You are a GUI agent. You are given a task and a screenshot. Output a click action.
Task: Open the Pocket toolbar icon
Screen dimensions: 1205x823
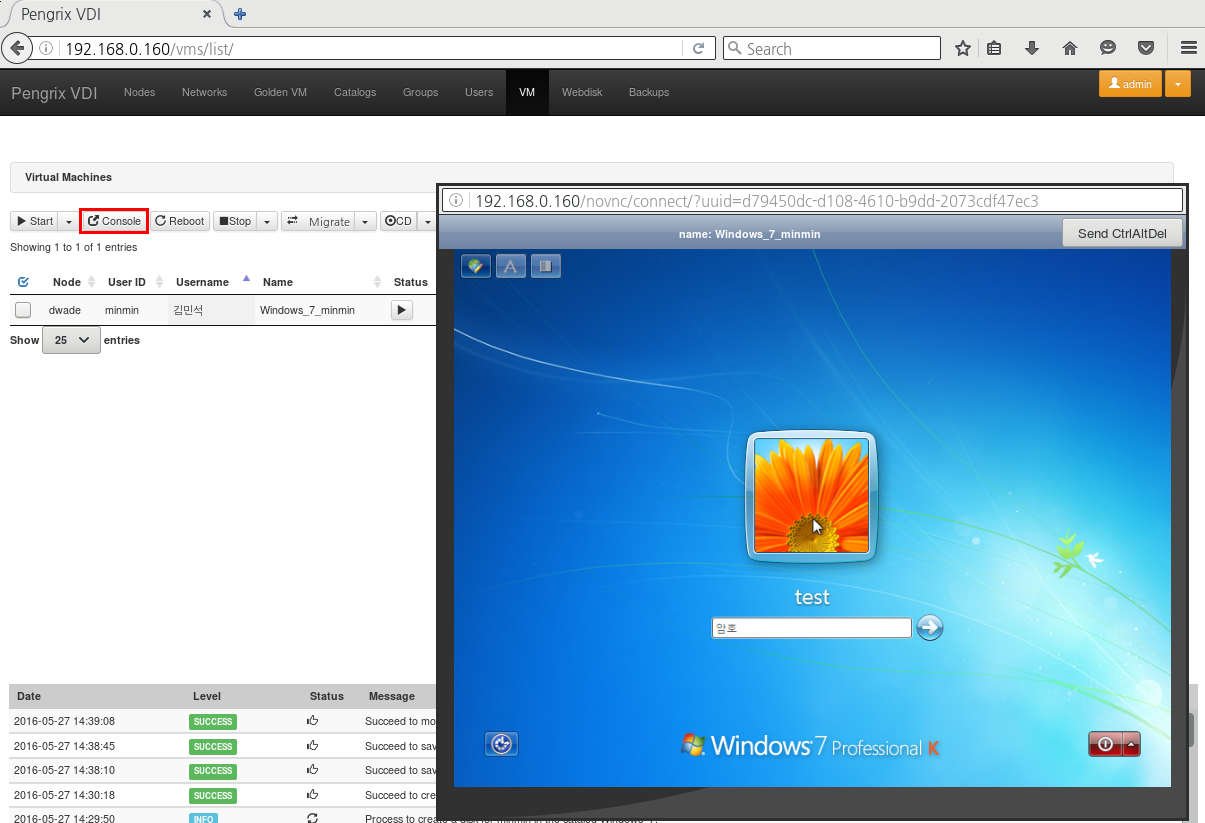(x=1147, y=48)
